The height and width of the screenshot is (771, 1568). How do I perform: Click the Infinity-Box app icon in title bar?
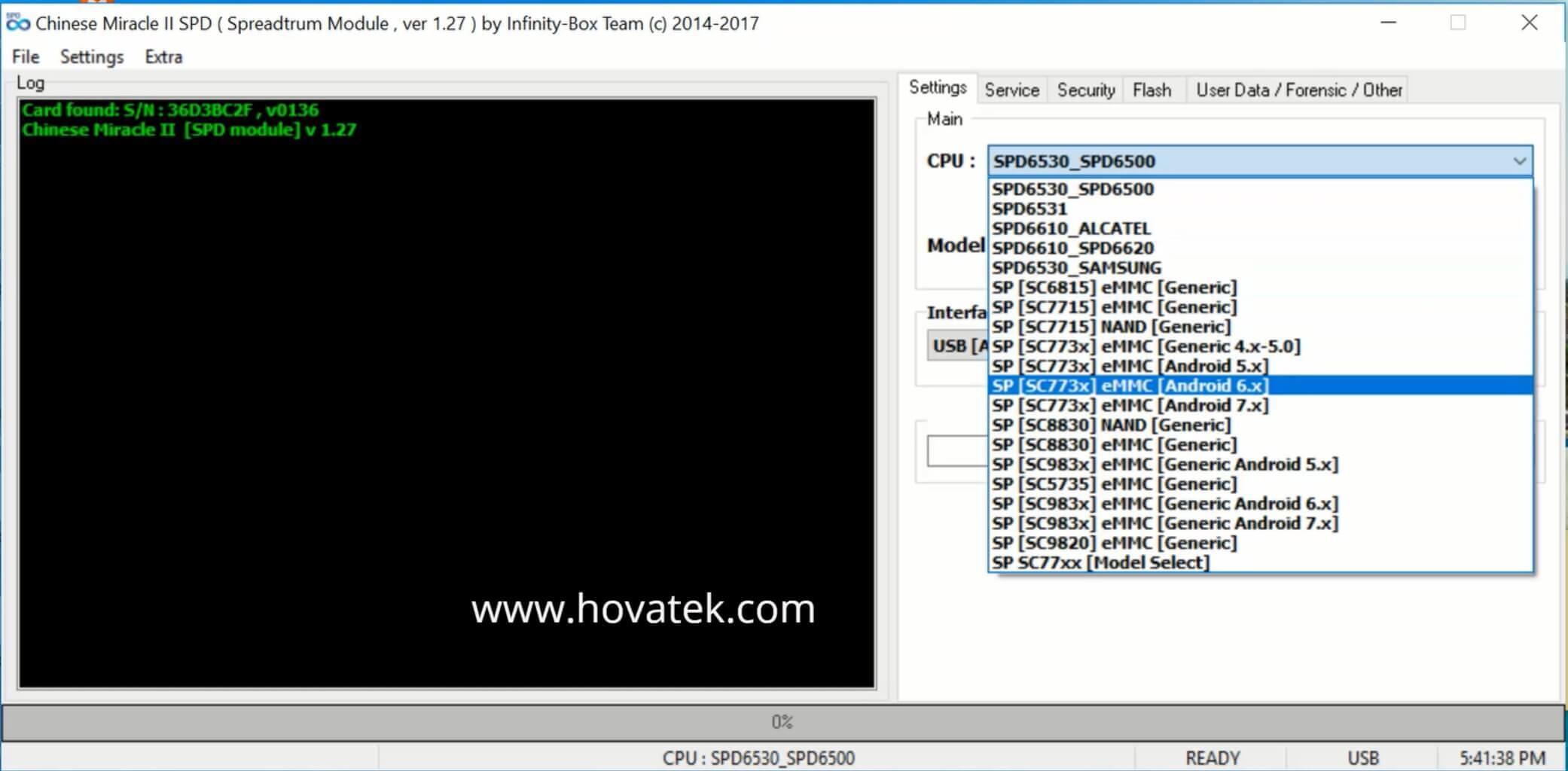click(17, 23)
